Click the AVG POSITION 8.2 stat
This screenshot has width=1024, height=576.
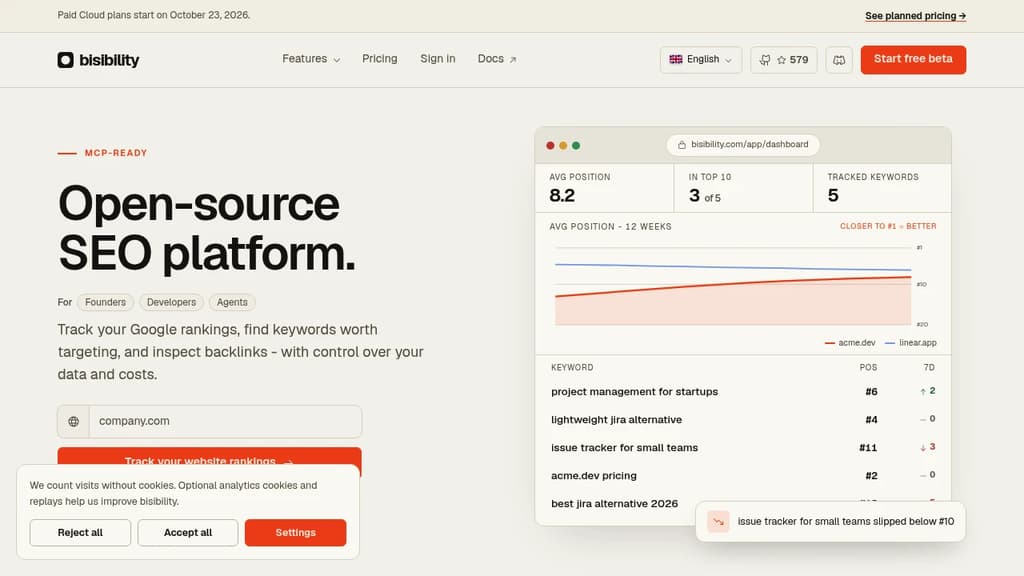click(604, 188)
